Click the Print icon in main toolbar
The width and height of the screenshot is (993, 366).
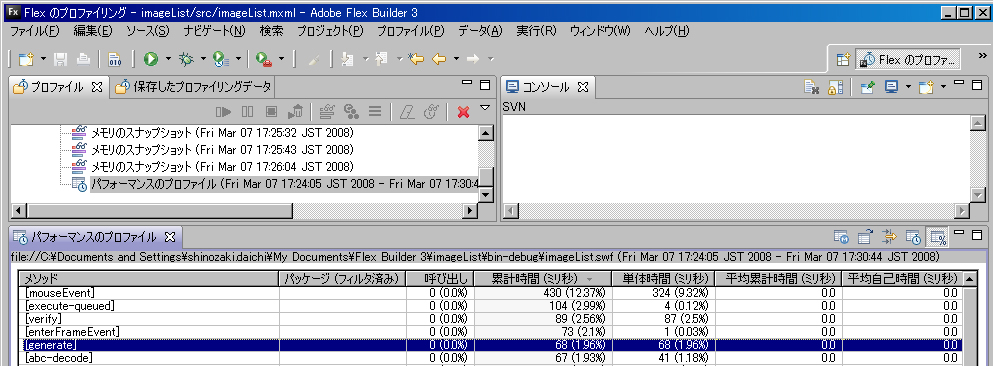click(83, 59)
